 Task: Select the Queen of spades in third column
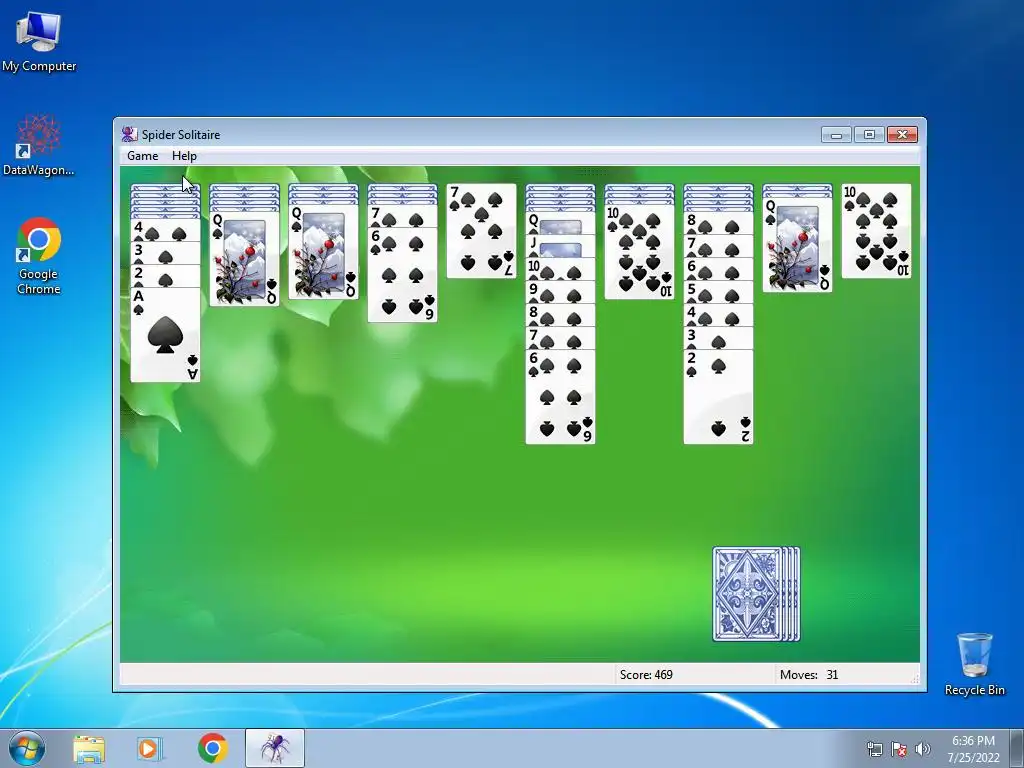coord(323,252)
